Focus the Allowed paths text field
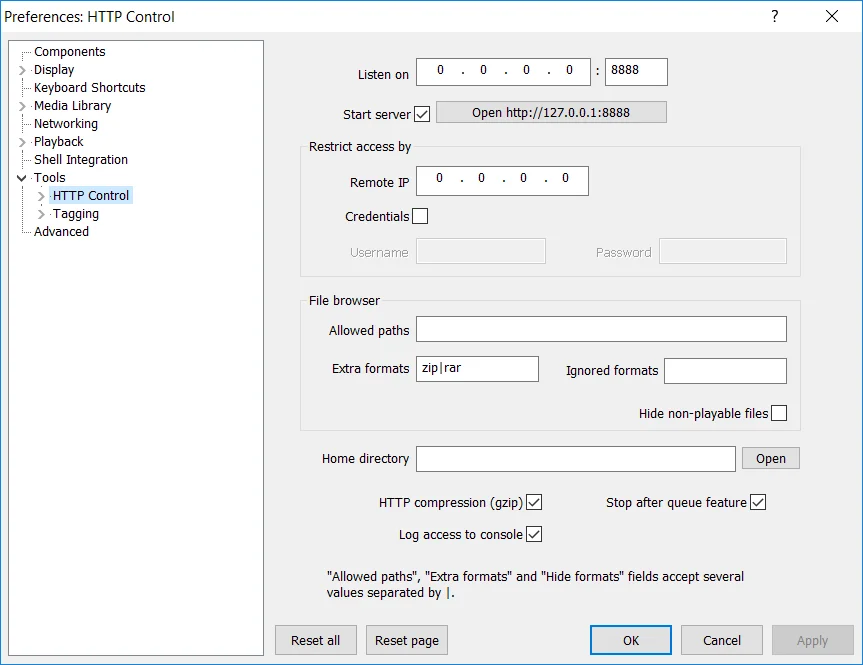863x665 pixels. pos(601,330)
